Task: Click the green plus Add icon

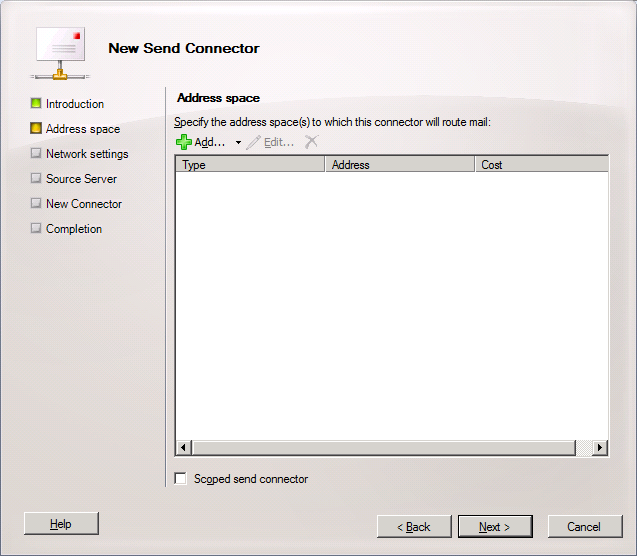Action: point(184,142)
